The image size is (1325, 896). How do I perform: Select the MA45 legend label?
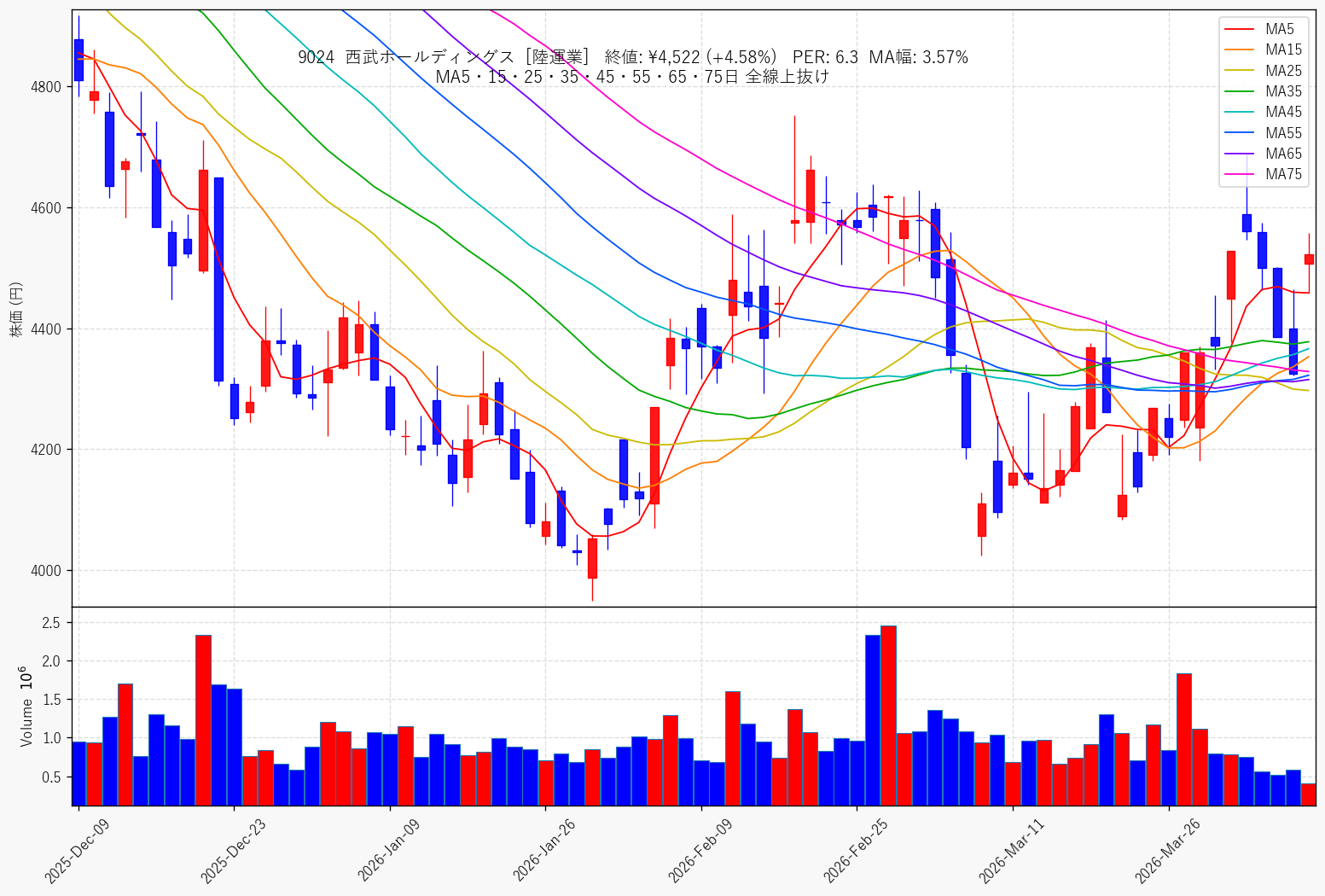1284,113
